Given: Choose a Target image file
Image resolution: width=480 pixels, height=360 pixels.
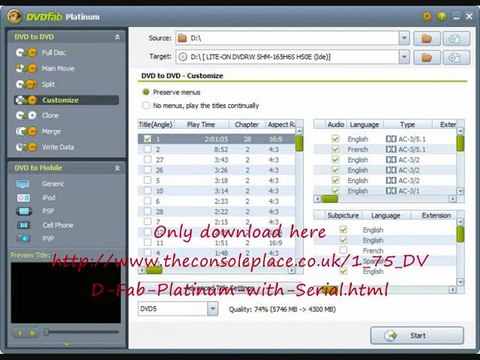Looking at the screenshot, I should (456, 57).
